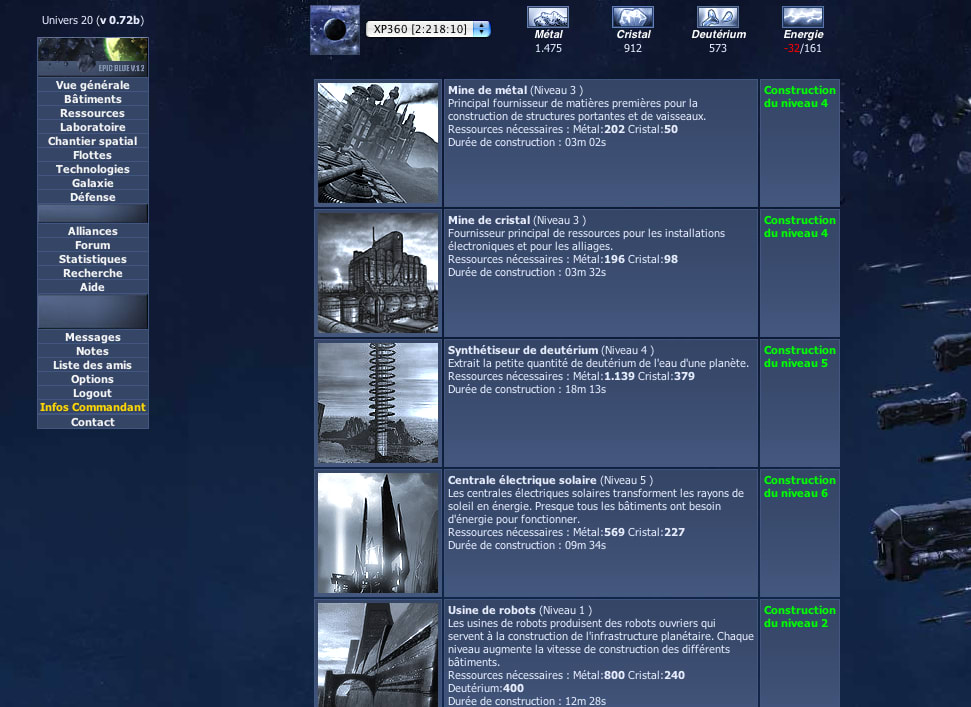Upgrade Usine de robots to level 2

tap(799, 617)
